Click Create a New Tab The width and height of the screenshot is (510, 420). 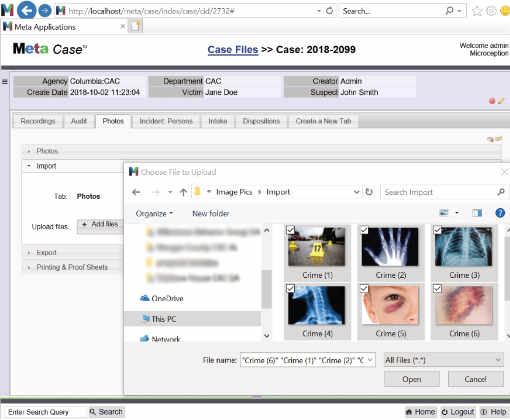click(323, 121)
